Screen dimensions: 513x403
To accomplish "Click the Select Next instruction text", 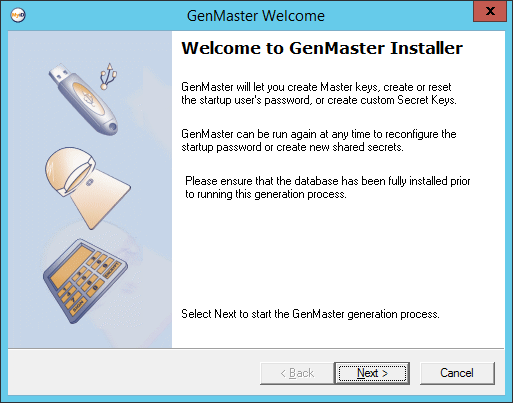I will (x=310, y=314).
